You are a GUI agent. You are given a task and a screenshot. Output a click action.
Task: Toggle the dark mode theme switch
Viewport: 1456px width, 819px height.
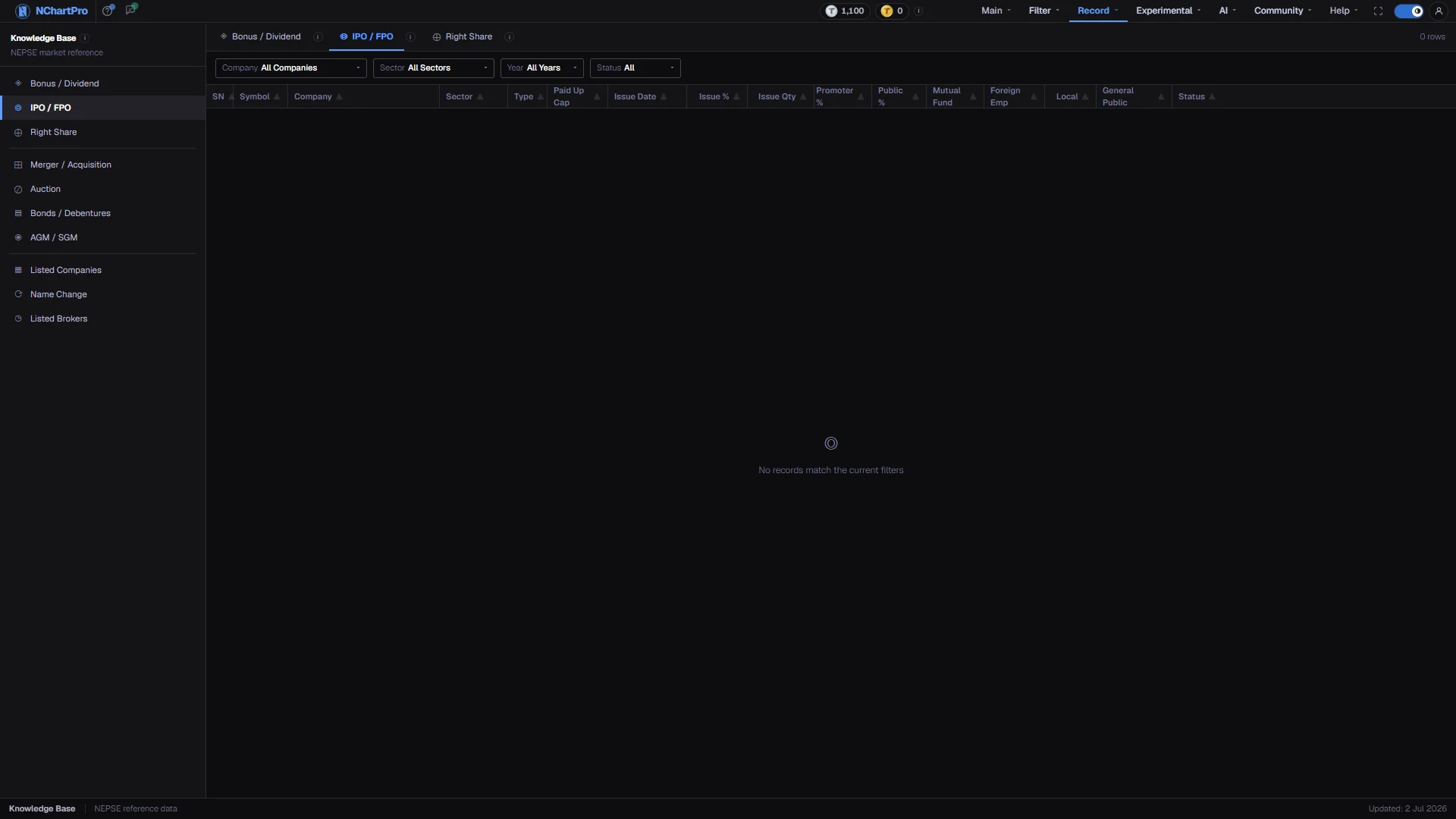(x=1409, y=11)
